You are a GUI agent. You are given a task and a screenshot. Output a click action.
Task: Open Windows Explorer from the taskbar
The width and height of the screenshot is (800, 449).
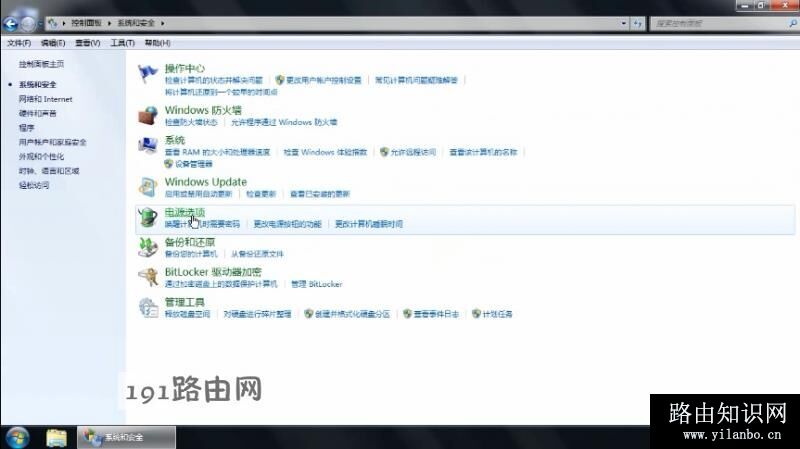(57, 438)
